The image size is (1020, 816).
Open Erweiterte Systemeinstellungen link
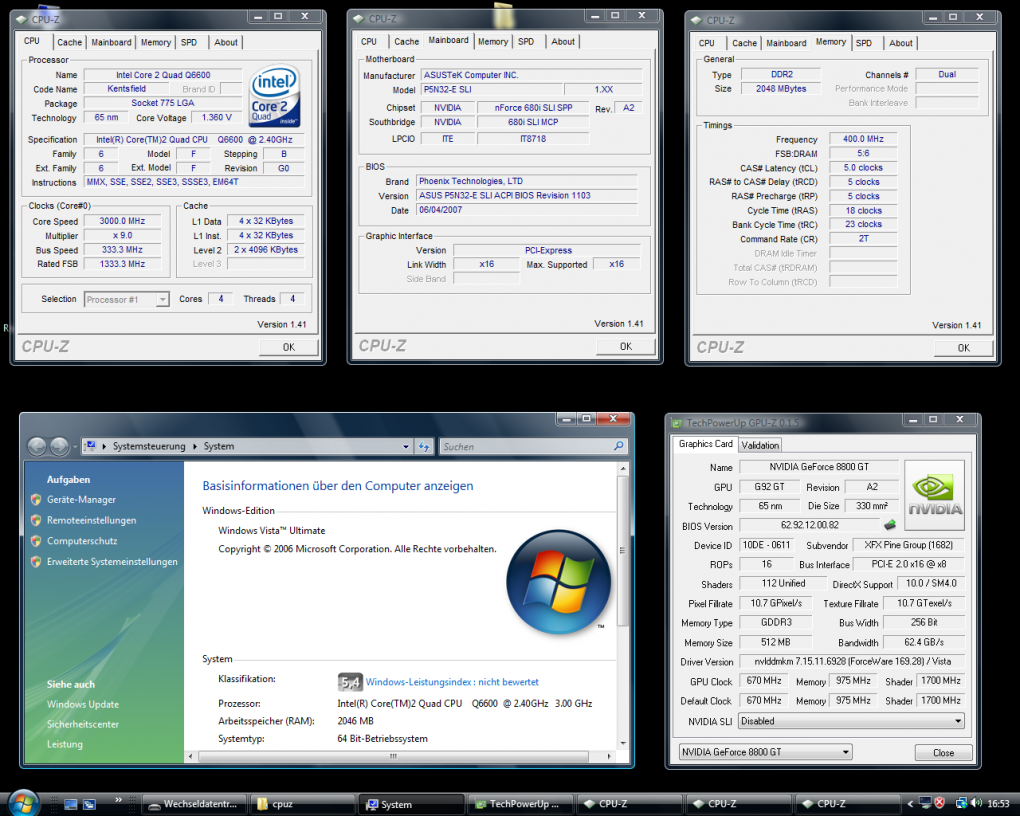click(x=112, y=562)
